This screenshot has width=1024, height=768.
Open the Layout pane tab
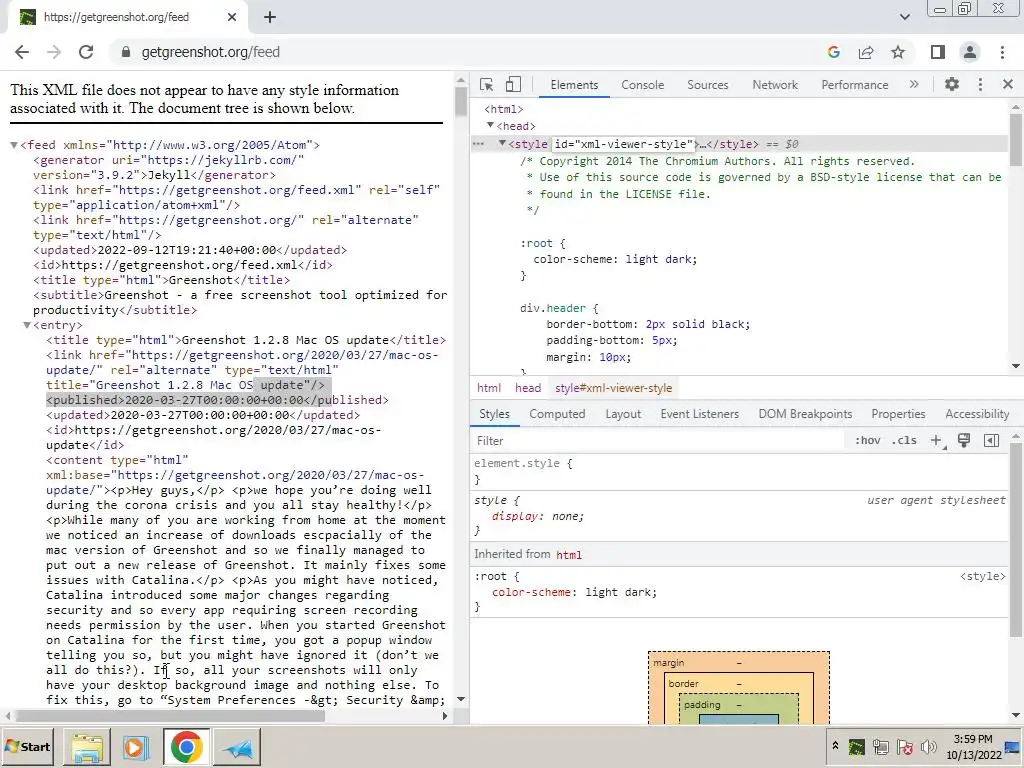tap(623, 414)
